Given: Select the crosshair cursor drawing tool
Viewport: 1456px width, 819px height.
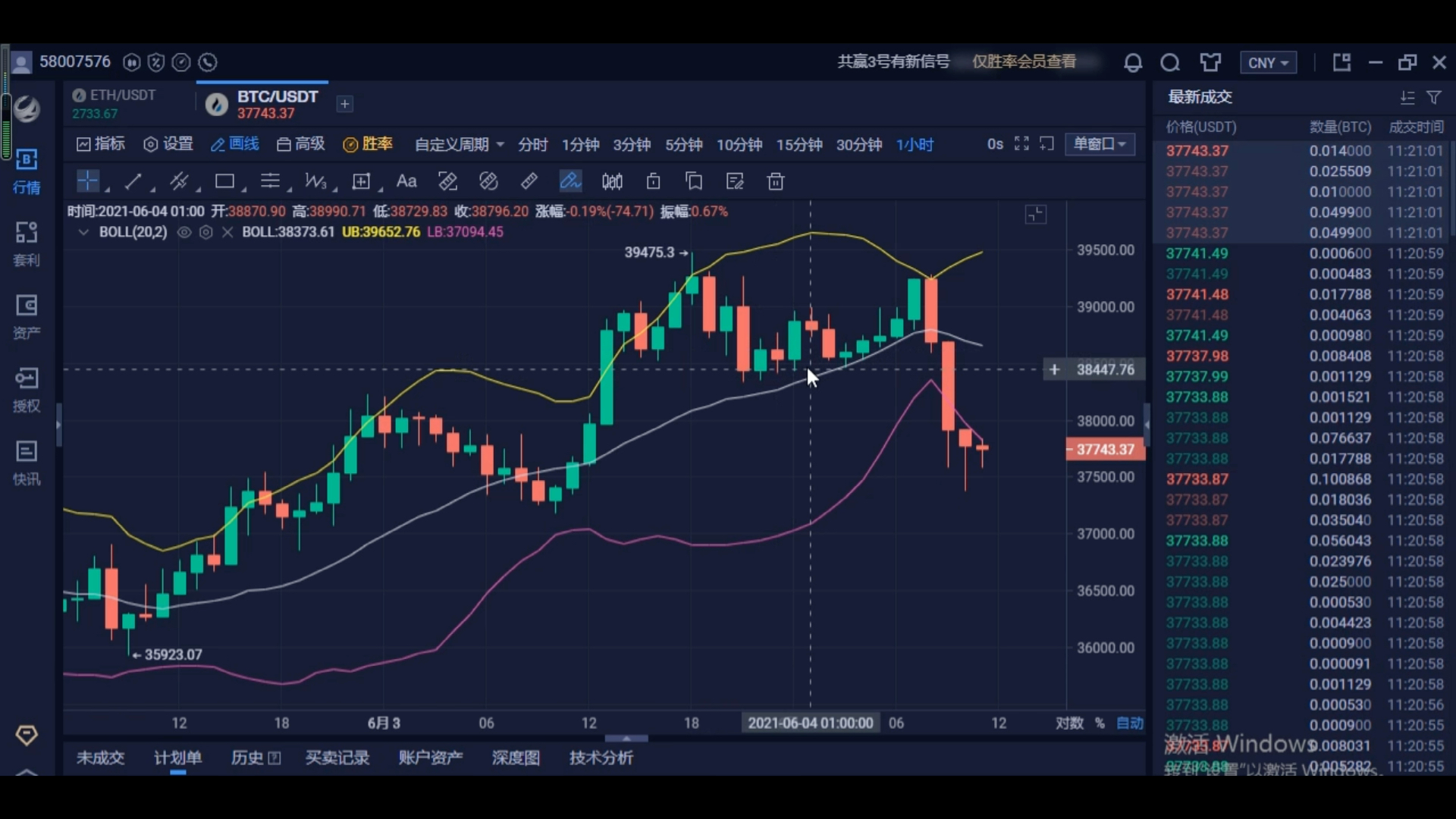Looking at the screenshot, I should 88,180.
